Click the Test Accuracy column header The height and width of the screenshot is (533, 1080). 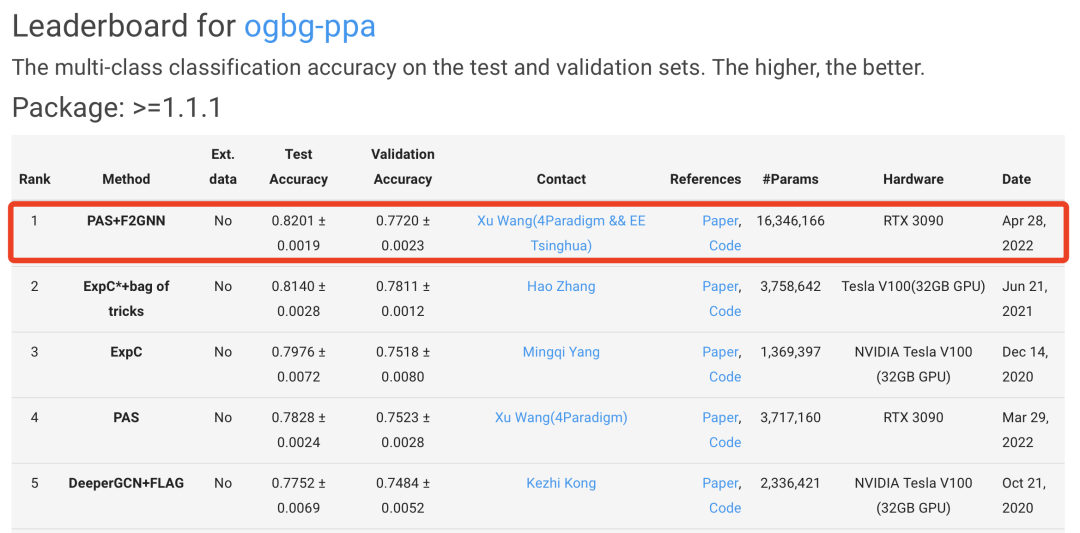click(298, 167)
